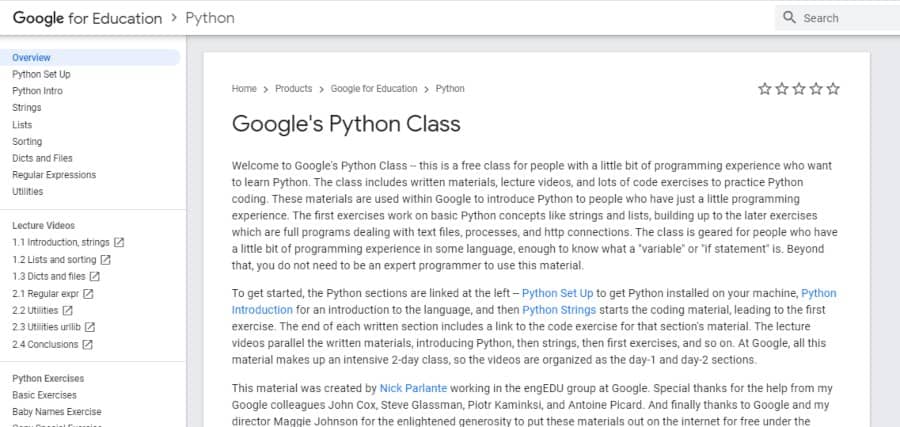Click the Google for Education breadcrumb

[x=374, y=88]
